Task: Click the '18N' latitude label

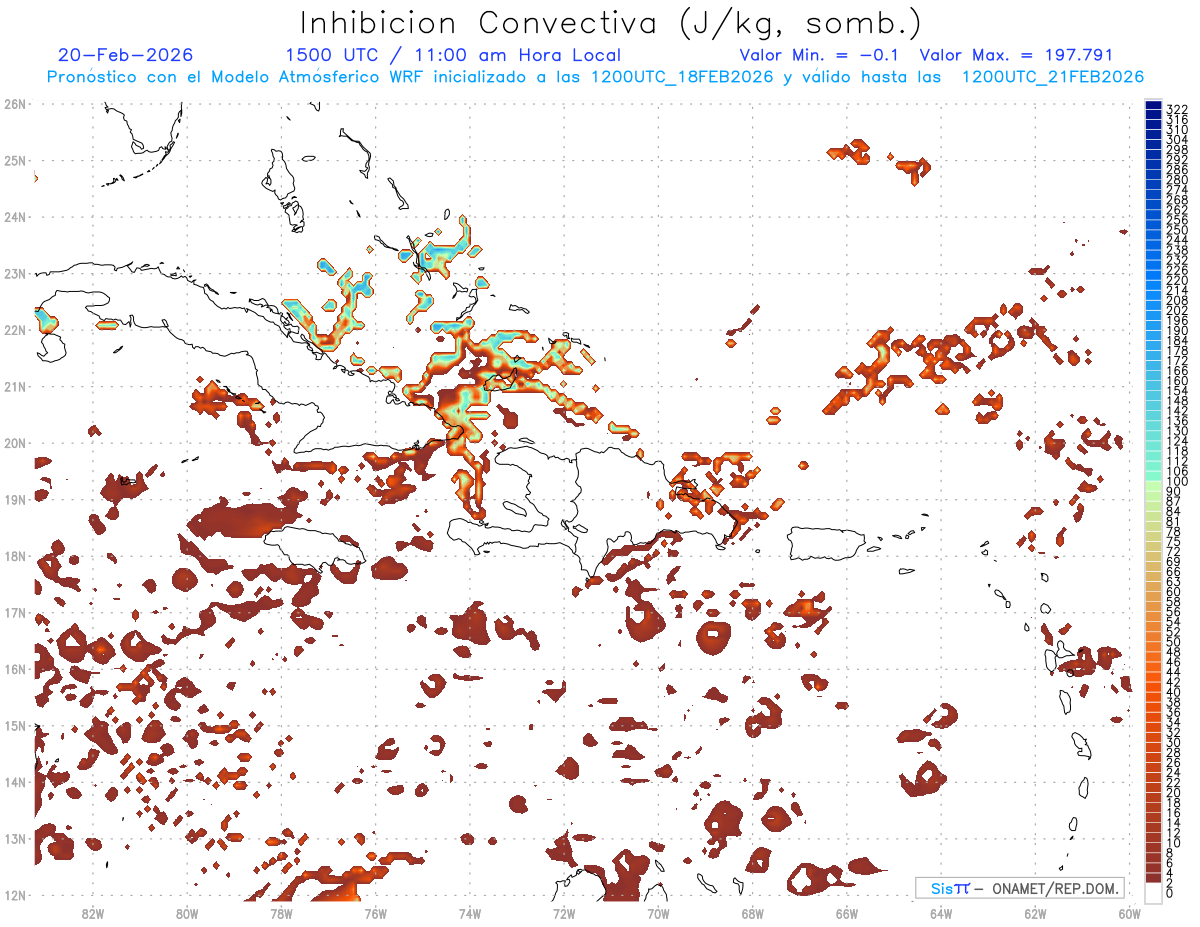Action: [15, 556]
